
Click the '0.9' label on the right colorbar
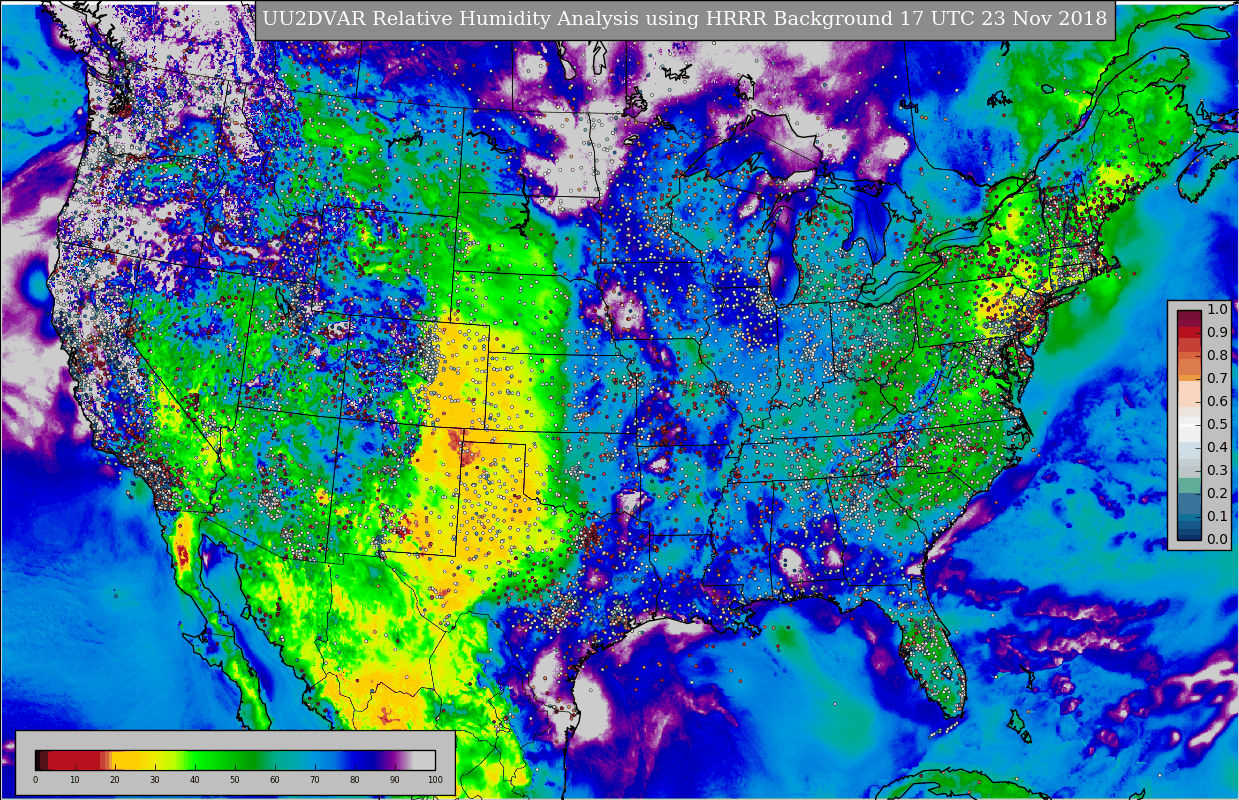point(1217,332)
